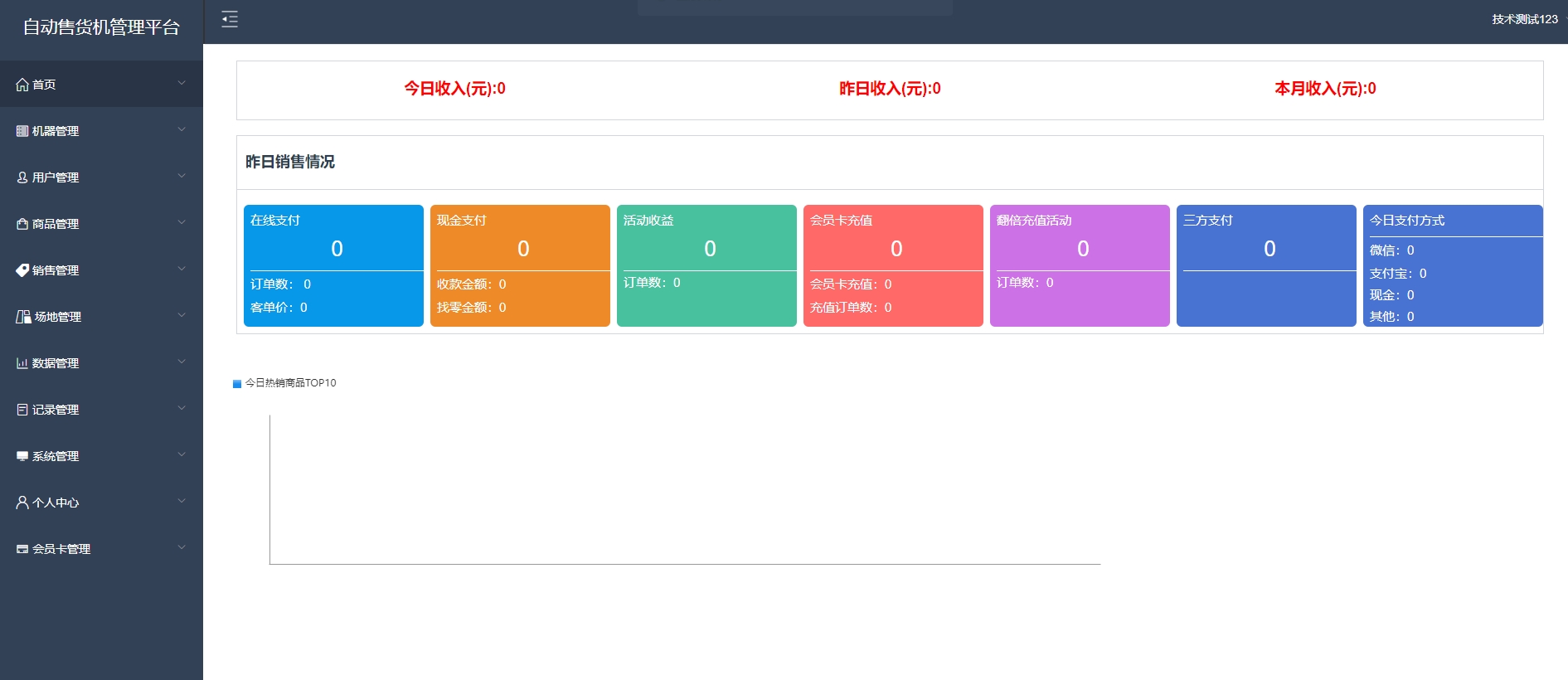The image size is (1568, 680).
Task: Click the card icon beside 会员卡管理
Action: pos(22,549)
